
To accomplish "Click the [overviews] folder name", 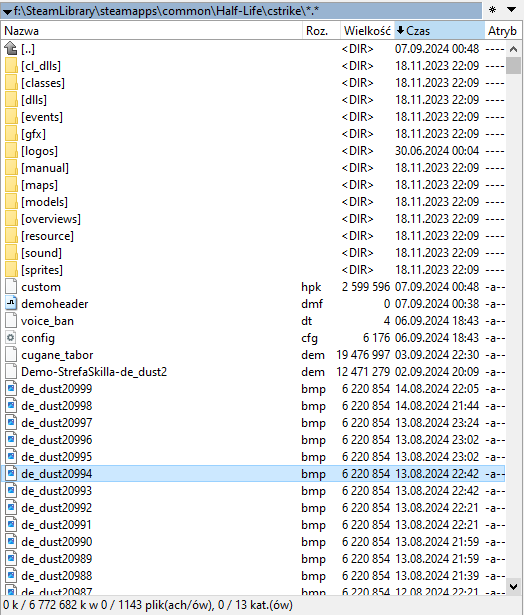I will [51, 219].
